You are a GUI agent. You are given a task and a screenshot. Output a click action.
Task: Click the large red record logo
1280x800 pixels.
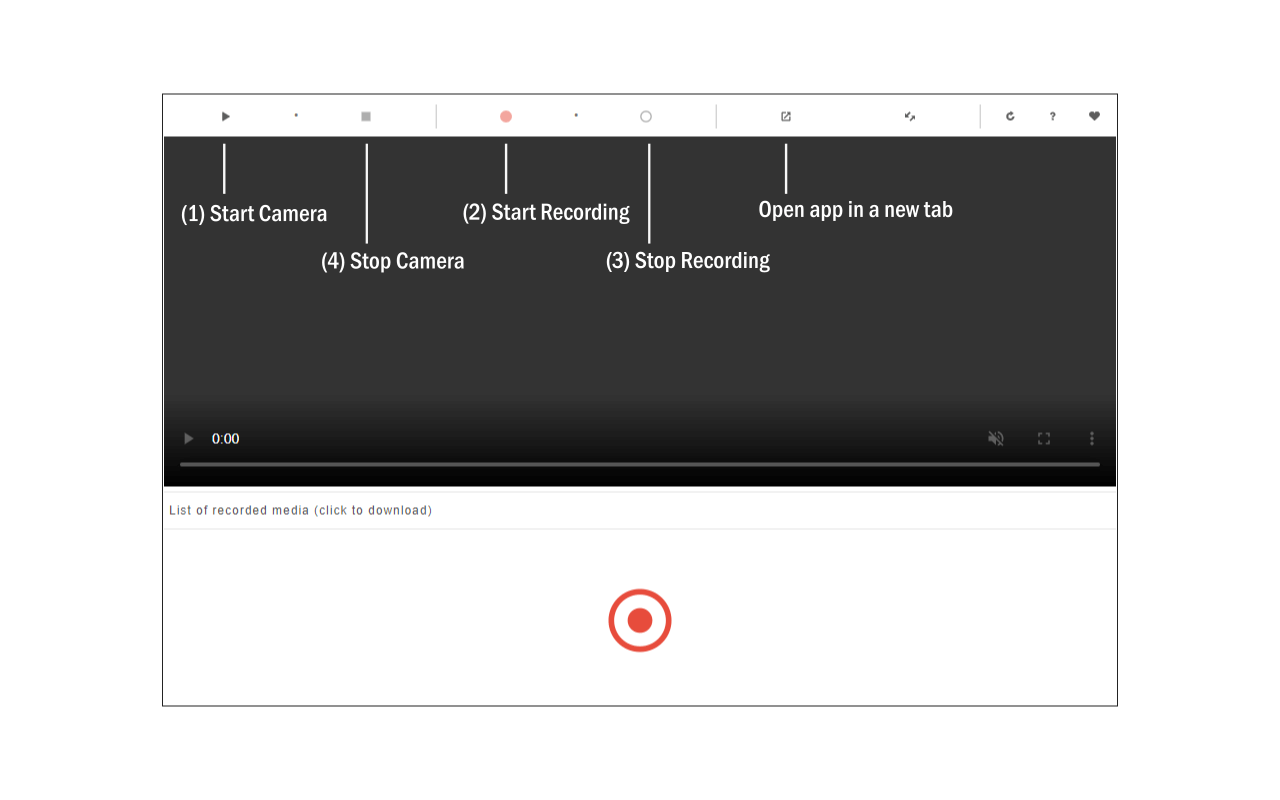click(640, 621)
